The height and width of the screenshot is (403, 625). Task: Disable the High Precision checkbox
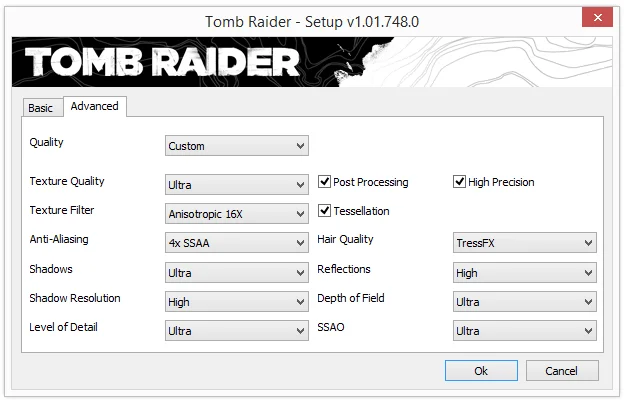pos(459,182)
